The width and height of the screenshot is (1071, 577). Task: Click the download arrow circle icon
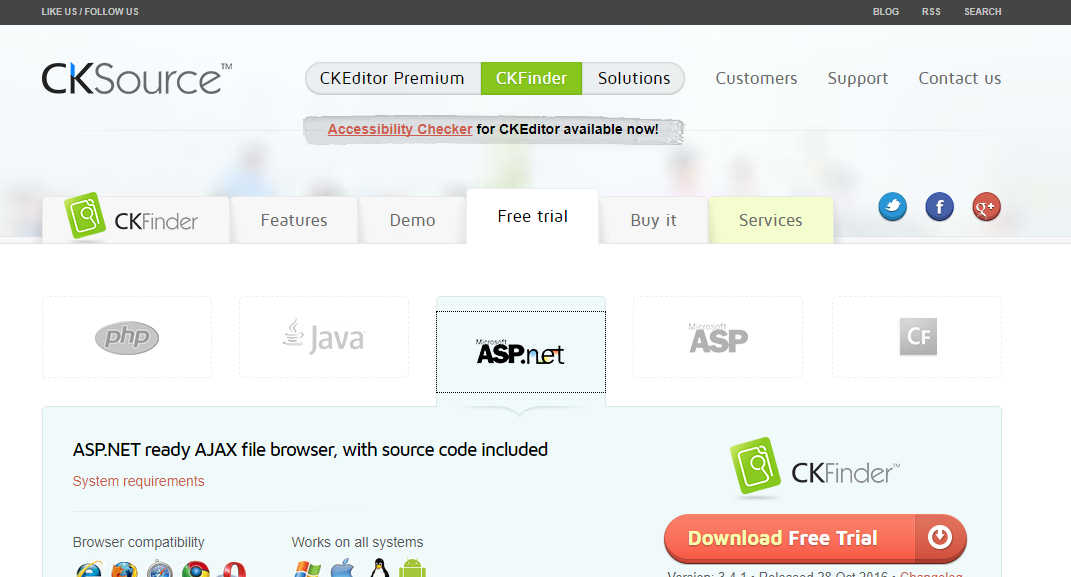click(940, 537)
